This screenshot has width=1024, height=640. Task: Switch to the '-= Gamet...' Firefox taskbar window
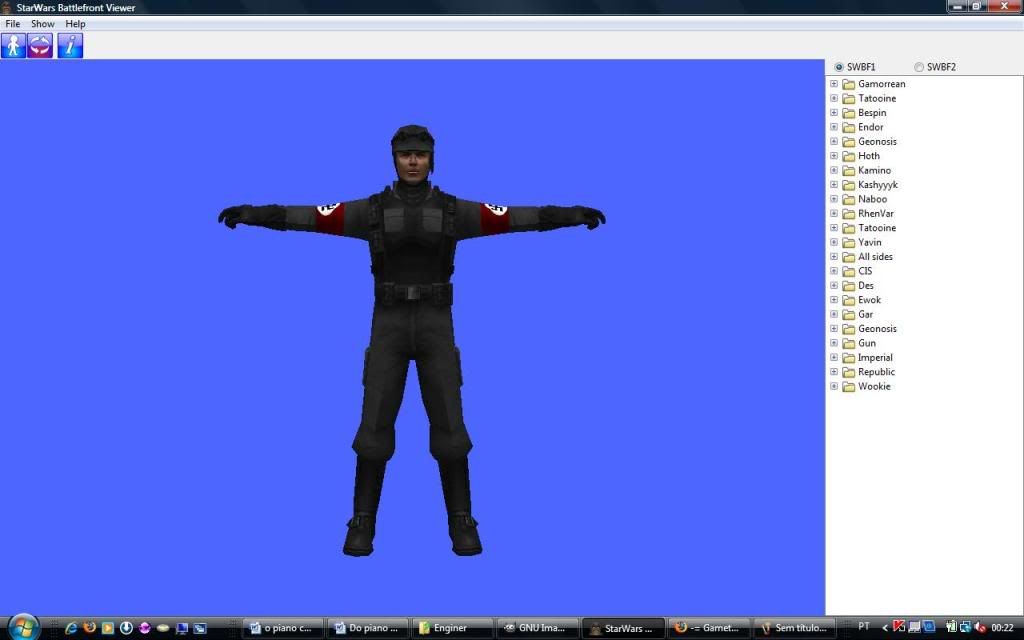708,628
